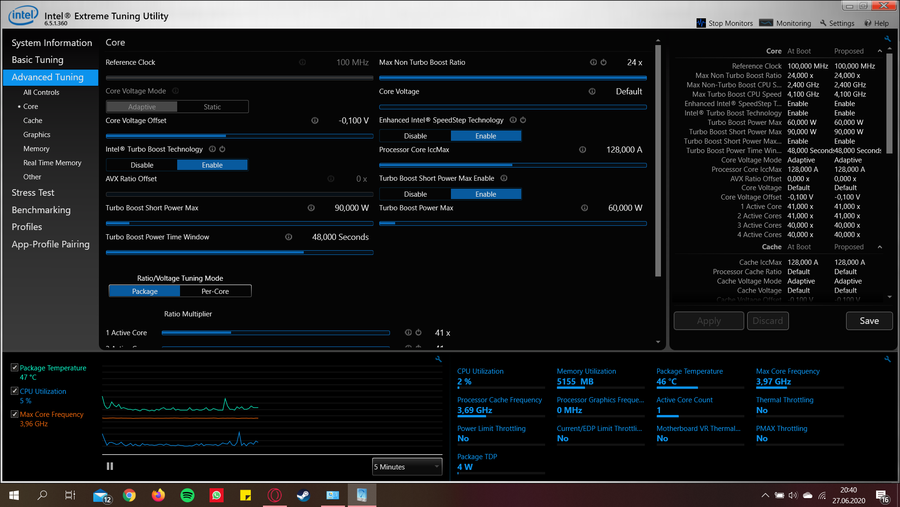The image size is (900, 507).
Task: Click info icon for Core Voltage
Action: coord(592,91)
